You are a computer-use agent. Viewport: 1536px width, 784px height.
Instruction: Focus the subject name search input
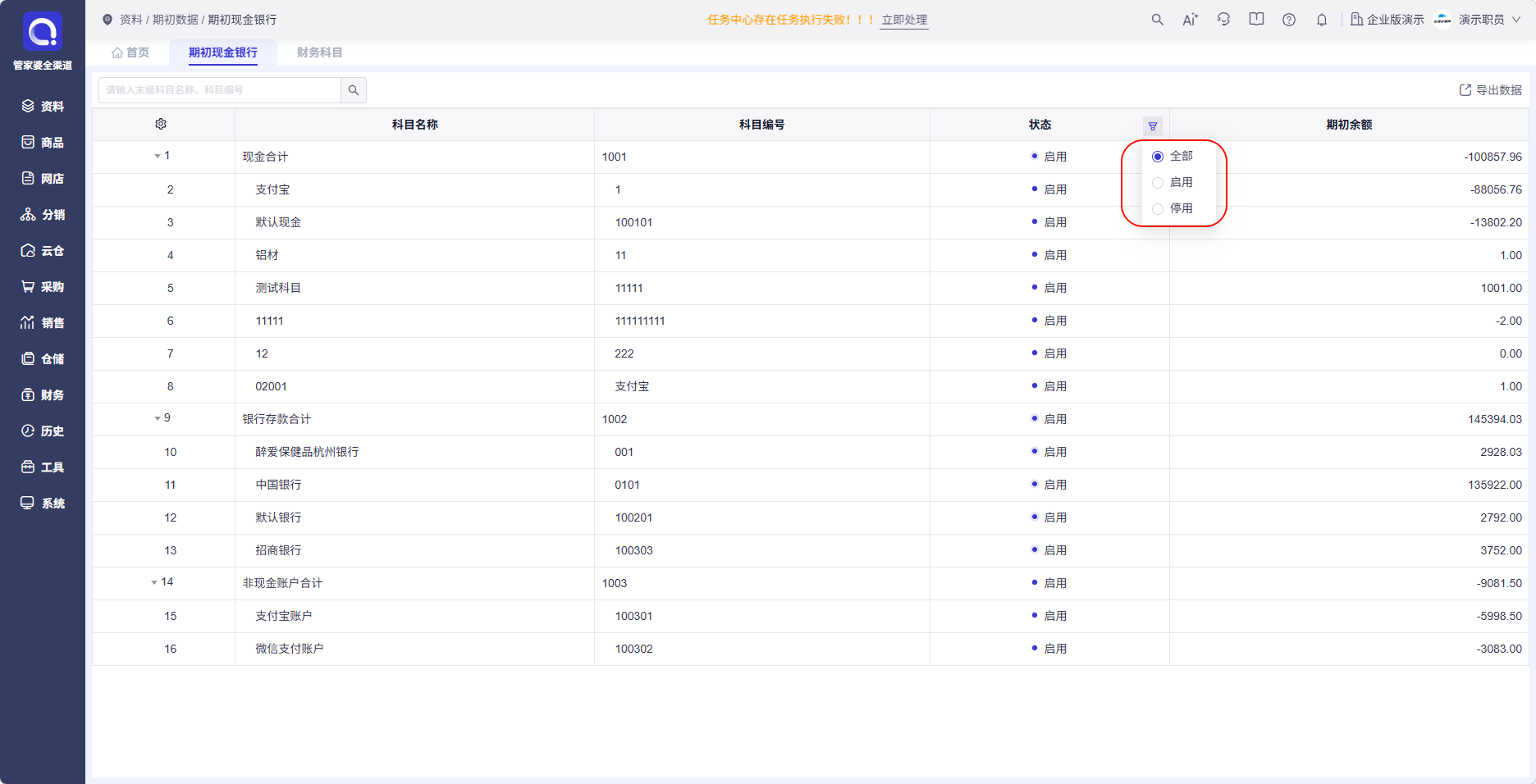pyautogui.click(x=220, y=90)
